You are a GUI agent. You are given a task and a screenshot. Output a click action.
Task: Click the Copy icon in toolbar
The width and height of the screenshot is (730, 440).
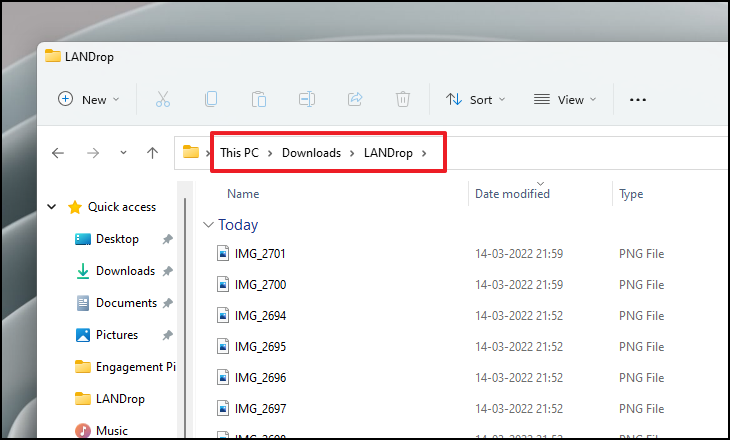[211, 99]
